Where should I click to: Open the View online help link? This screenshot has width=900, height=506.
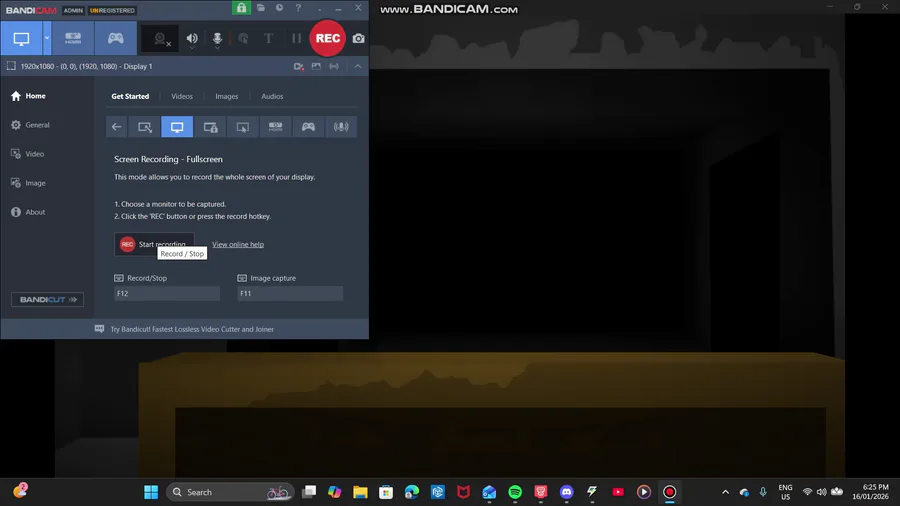click(x=238, y=244)
